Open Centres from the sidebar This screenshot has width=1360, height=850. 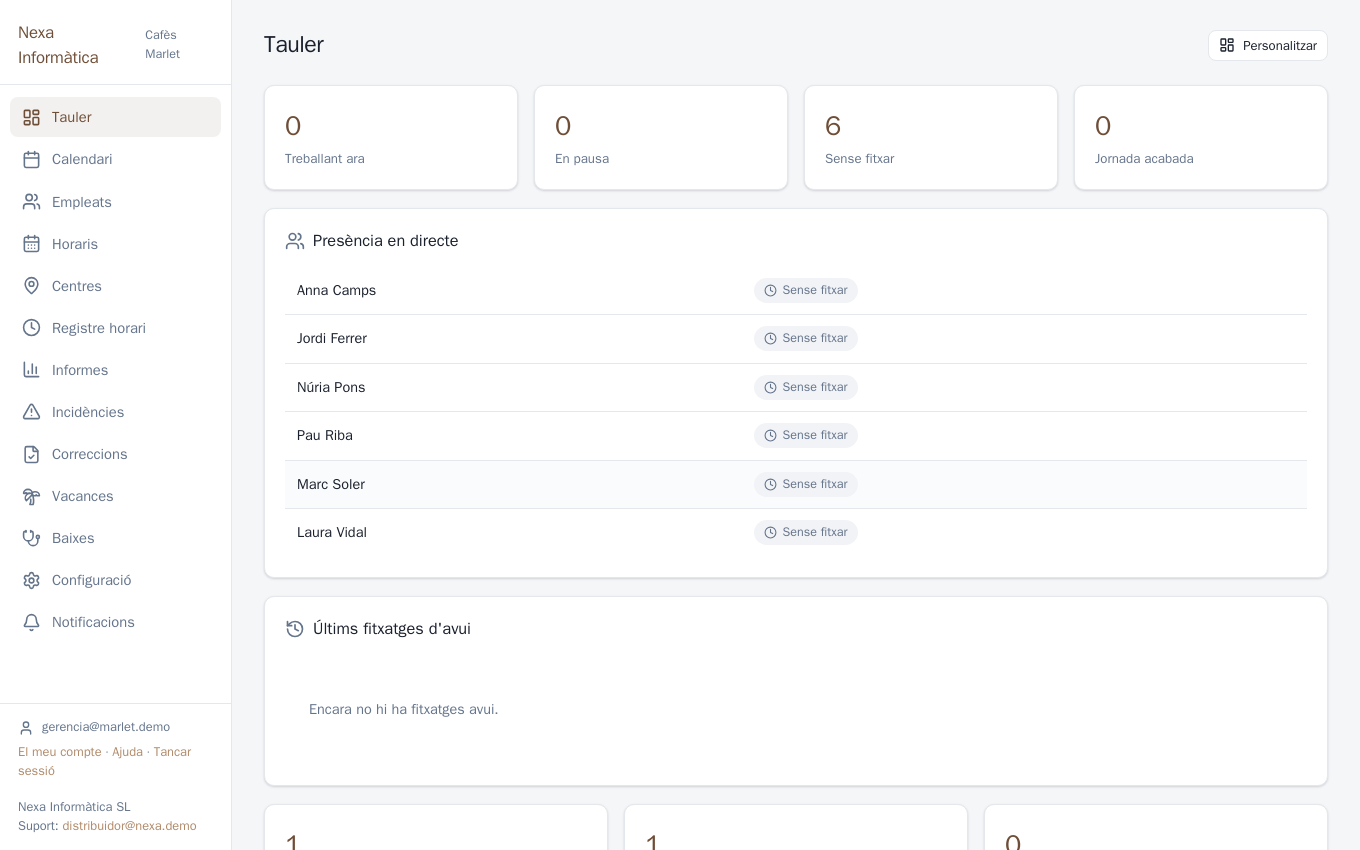[115, 286]
